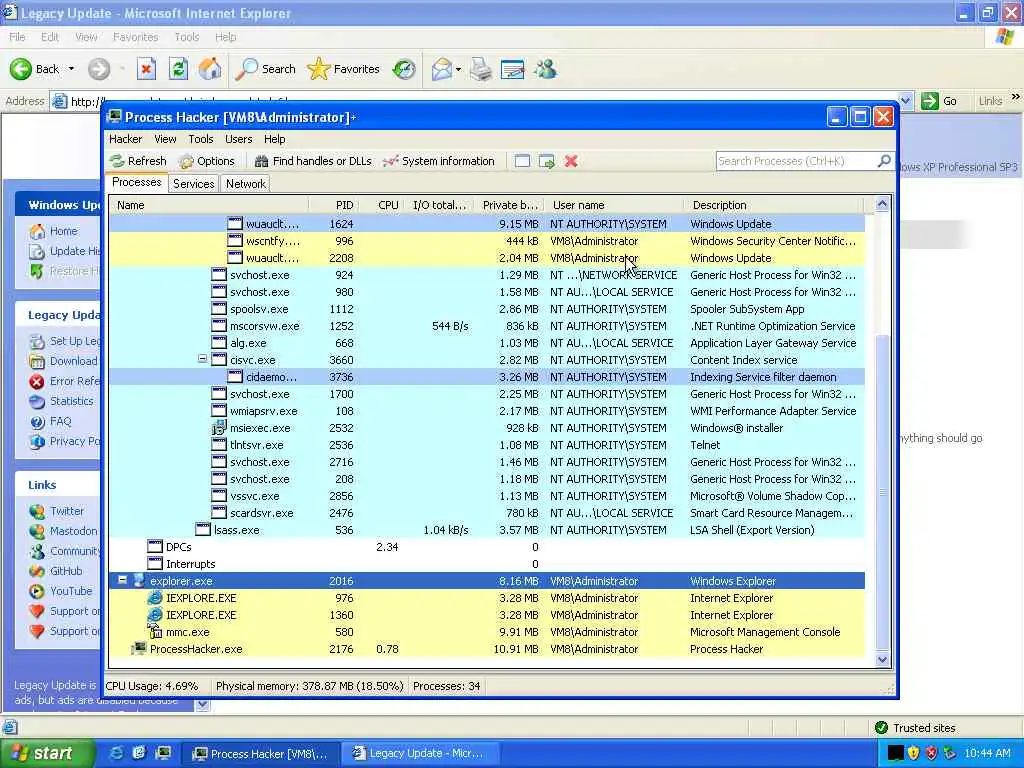Image resolution: width=1024 pixels, height=768 pixels.
Task: Open System information in Process Hacker
Action: coord(439,161)
